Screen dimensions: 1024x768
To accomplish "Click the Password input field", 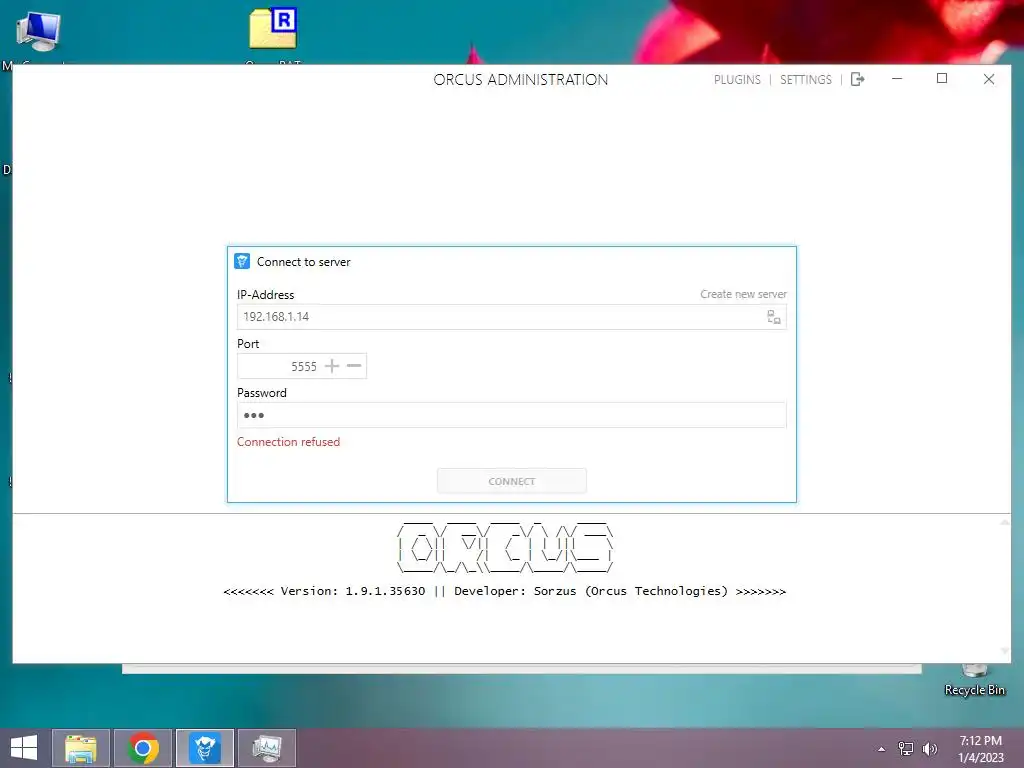I will coord(511,415).
